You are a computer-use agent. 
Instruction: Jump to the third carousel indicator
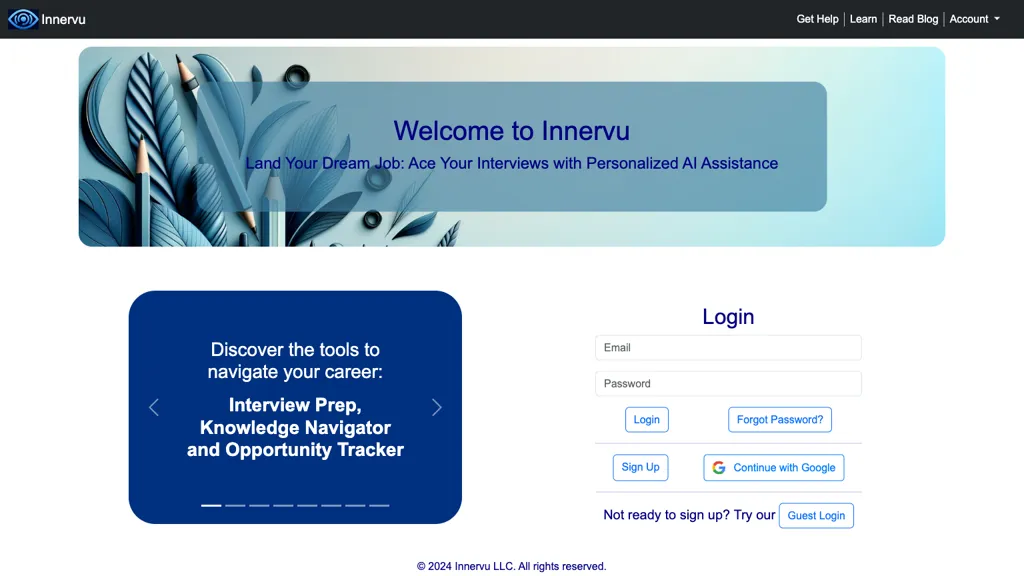259,505
